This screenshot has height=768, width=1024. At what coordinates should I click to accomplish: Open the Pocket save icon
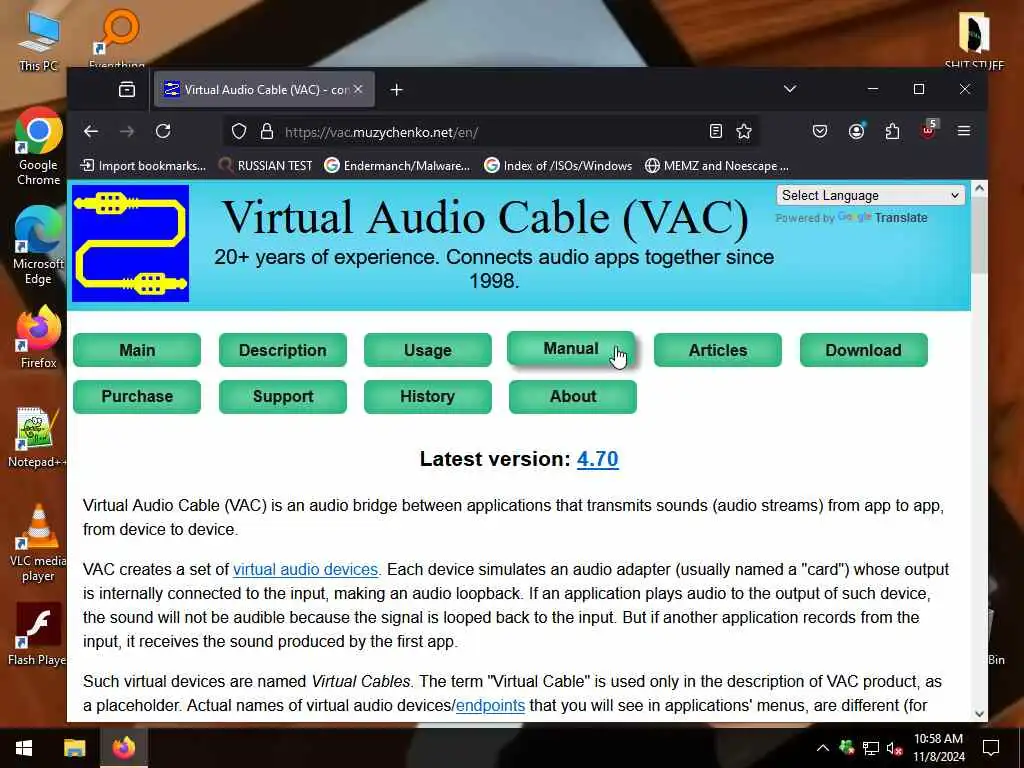point(820,131)
